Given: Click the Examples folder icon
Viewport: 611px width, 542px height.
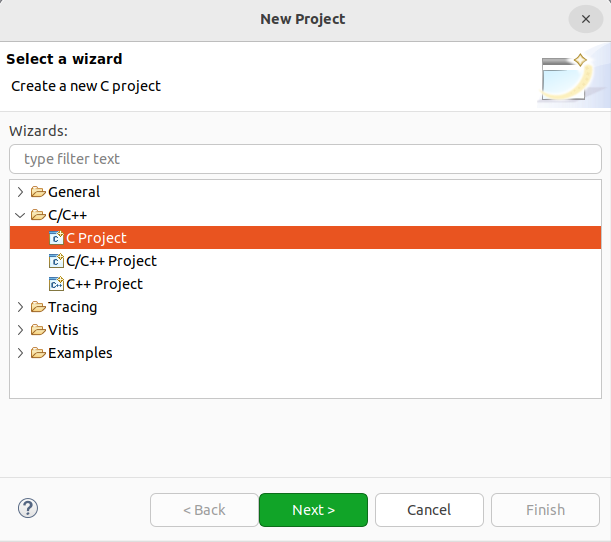Looking at the screenshot, I should tap(38, 353).
